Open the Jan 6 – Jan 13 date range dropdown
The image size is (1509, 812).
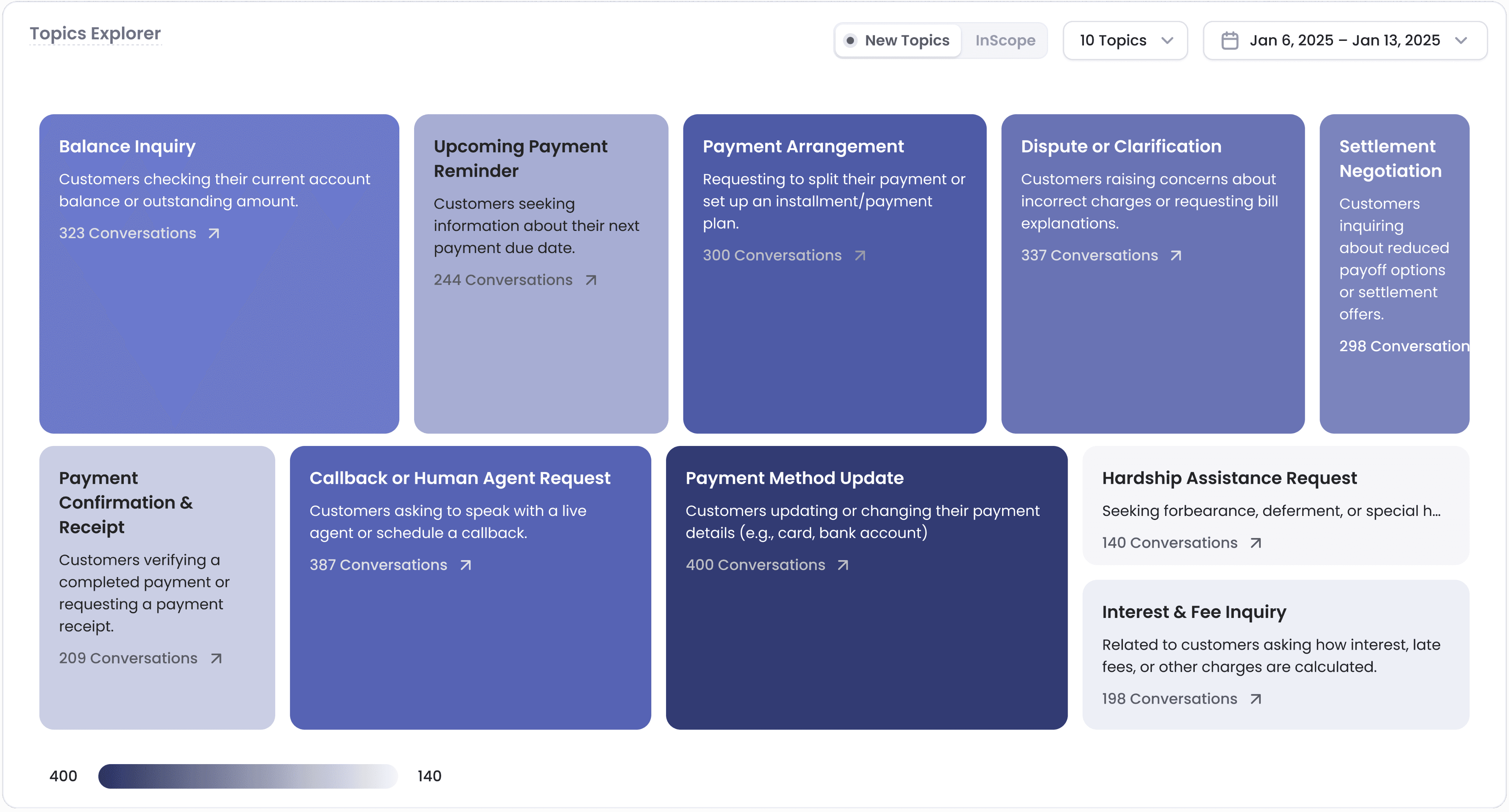pyautogui.click(x=1344, y=41)
